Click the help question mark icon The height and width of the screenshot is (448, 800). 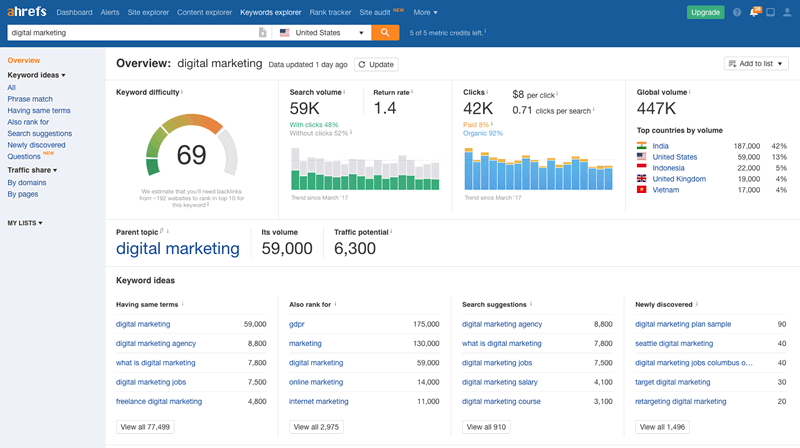737,12
